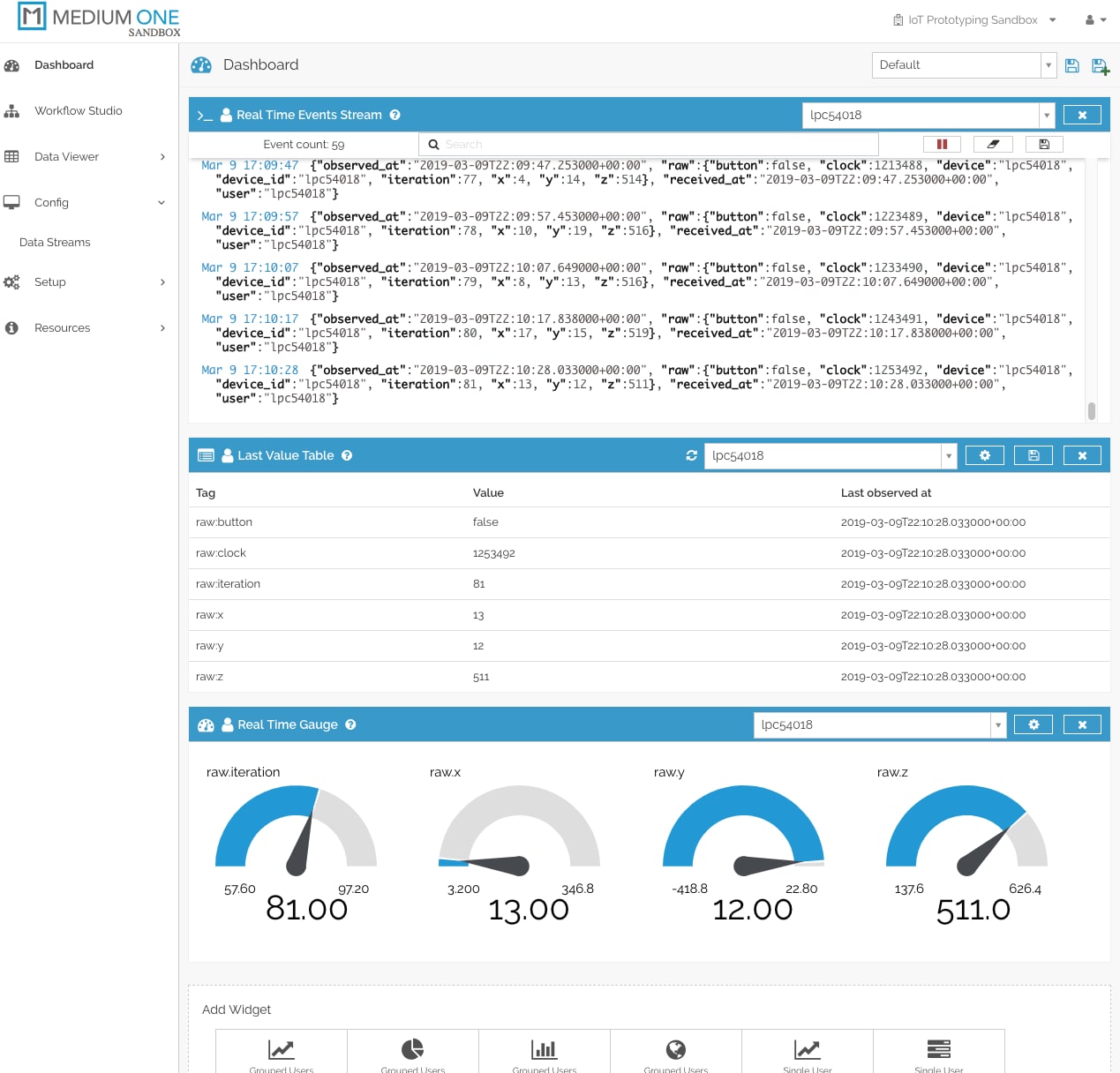Collapse the Config sidebar section
This screenshot has height=1073, width=1120.
[x=52, y=202]
